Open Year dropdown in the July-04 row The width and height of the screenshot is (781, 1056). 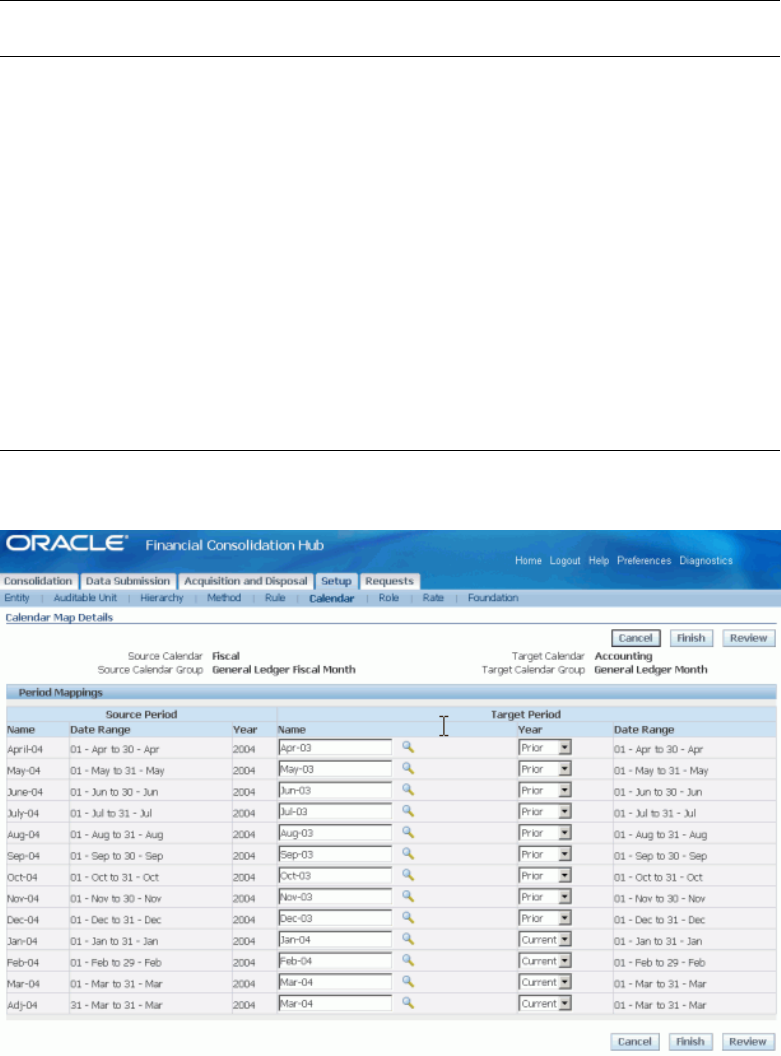[545, 812]
